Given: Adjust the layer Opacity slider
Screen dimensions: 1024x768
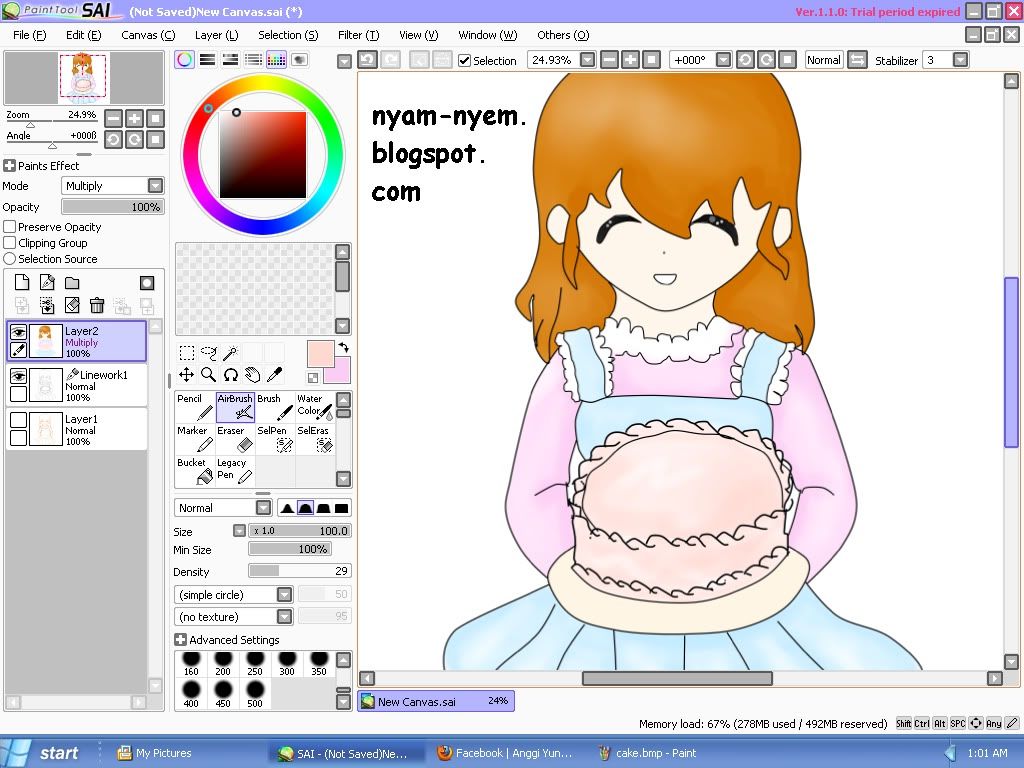Looking at the screenshot, I should pos(112,206).
